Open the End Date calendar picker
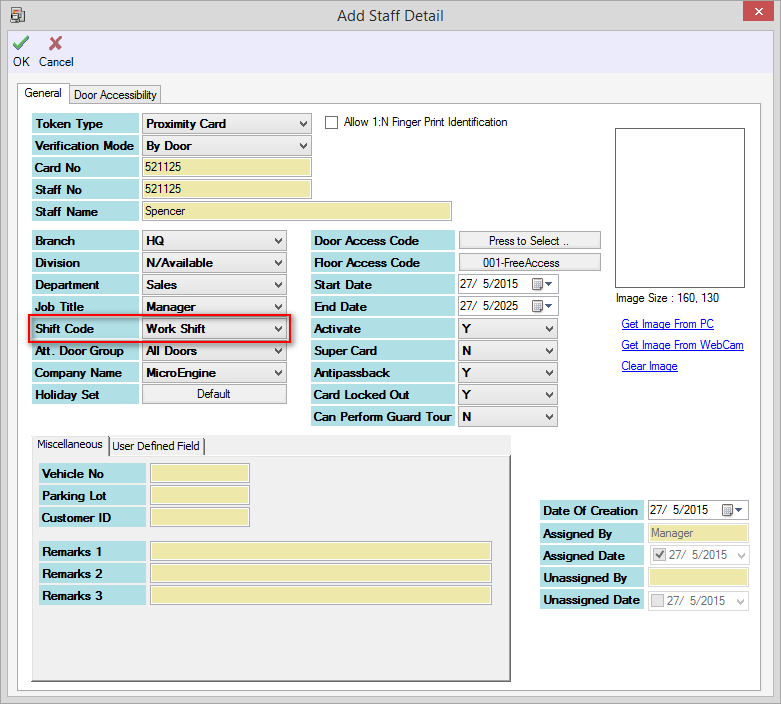The image size is (781, 704). (540, 307)
